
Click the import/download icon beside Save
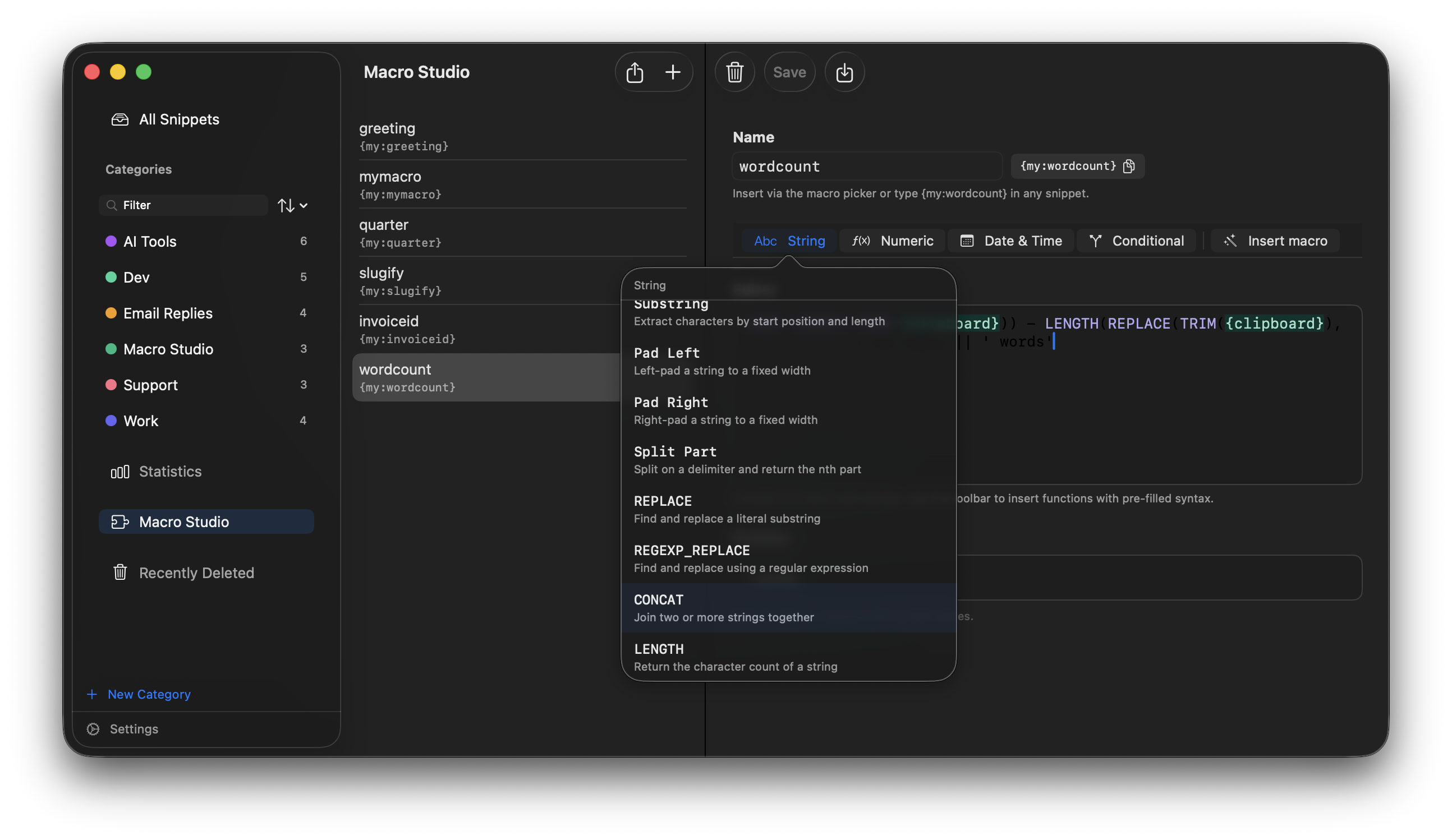coord(844,72)
